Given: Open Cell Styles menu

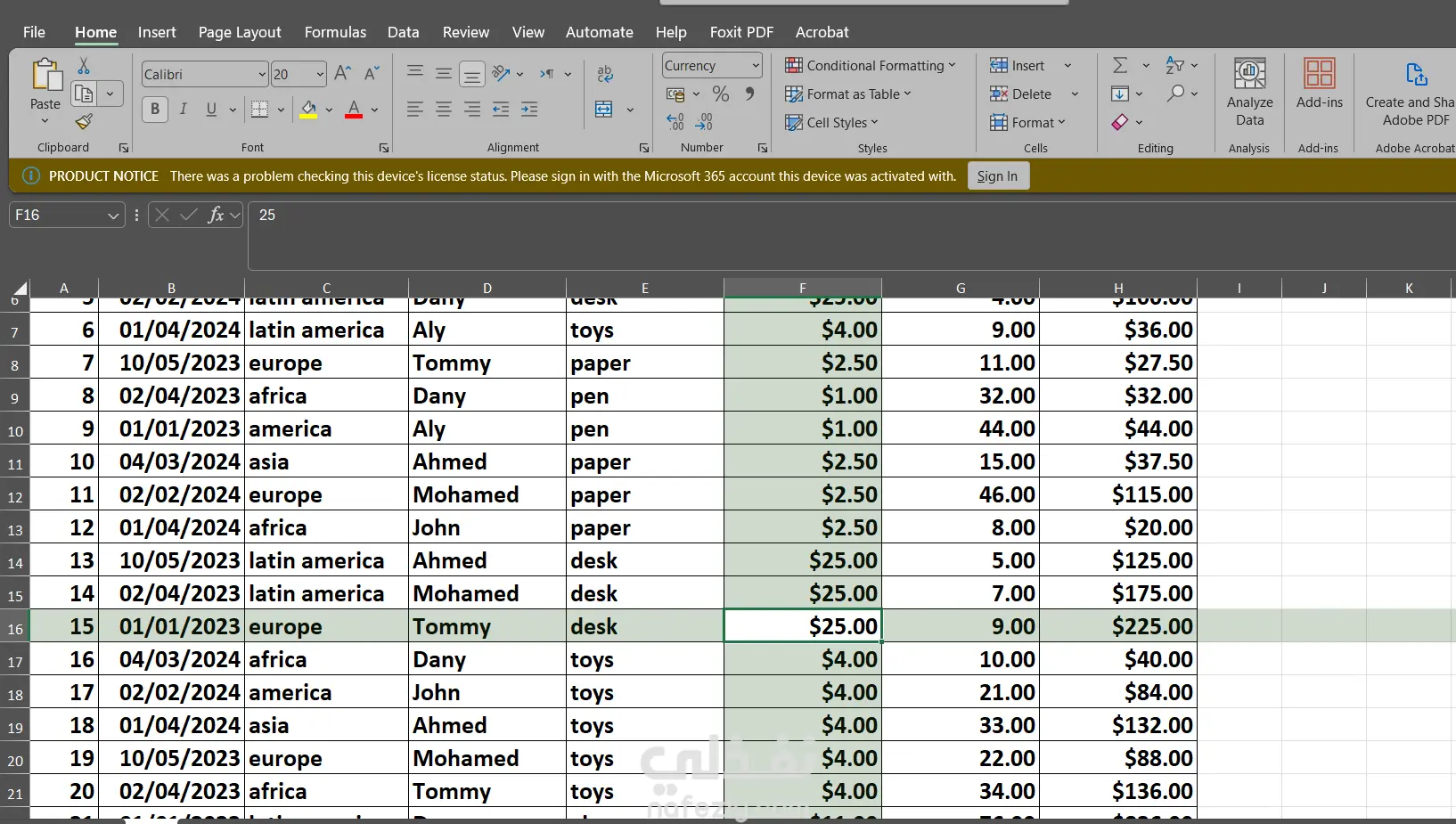Looking at the screenshot, I should [x=831, y=122].
